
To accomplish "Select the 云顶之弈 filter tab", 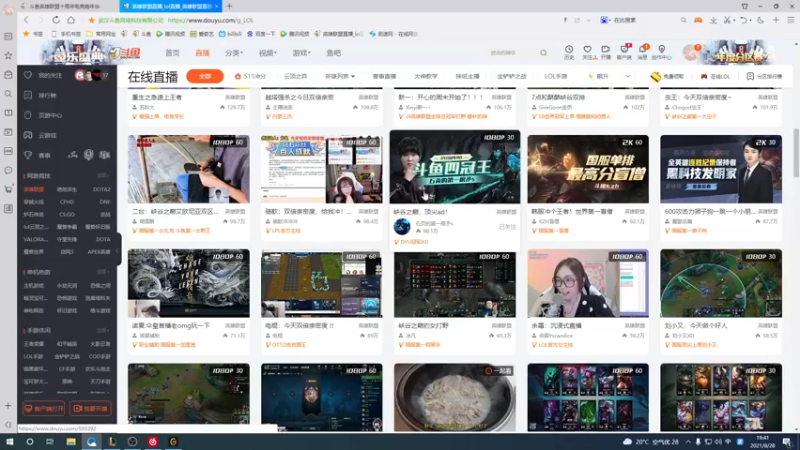I will point(295,76).
